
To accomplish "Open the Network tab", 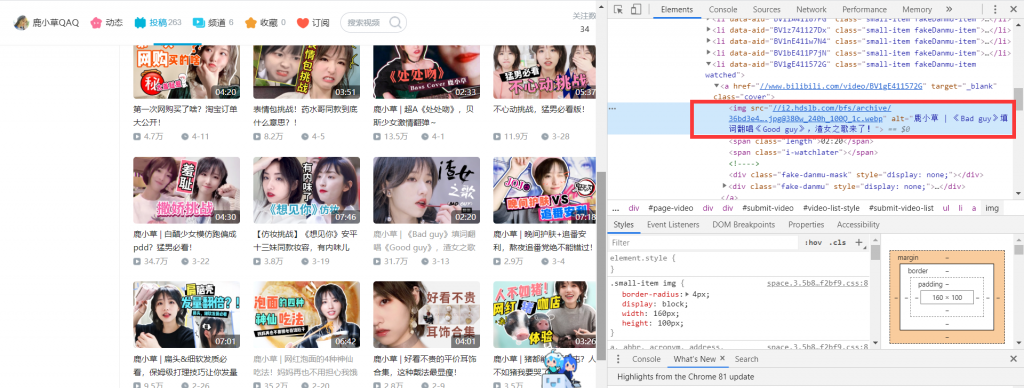I will tap(811, 9).
